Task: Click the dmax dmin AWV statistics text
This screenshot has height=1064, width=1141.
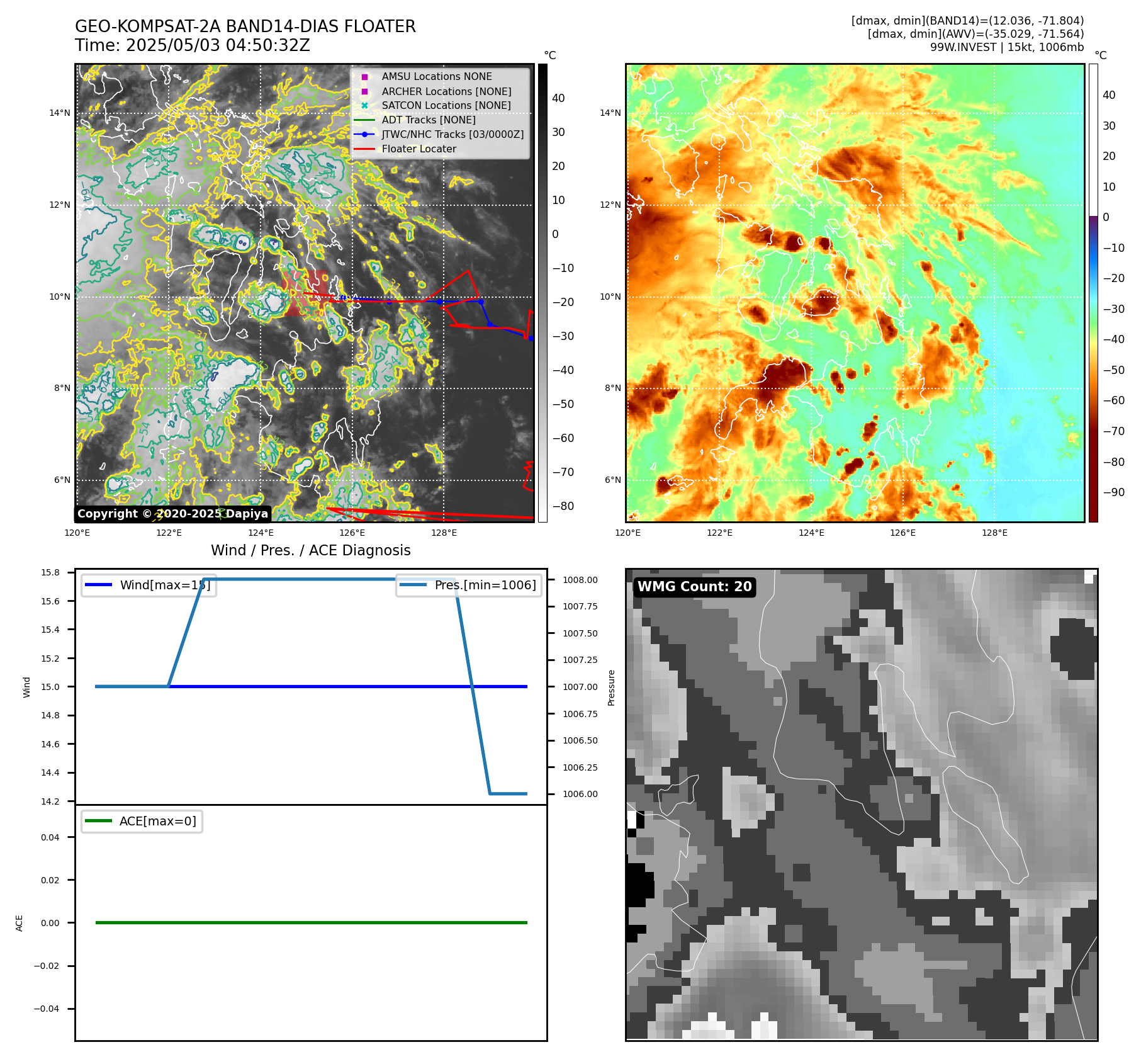Action: click(975, 34)
